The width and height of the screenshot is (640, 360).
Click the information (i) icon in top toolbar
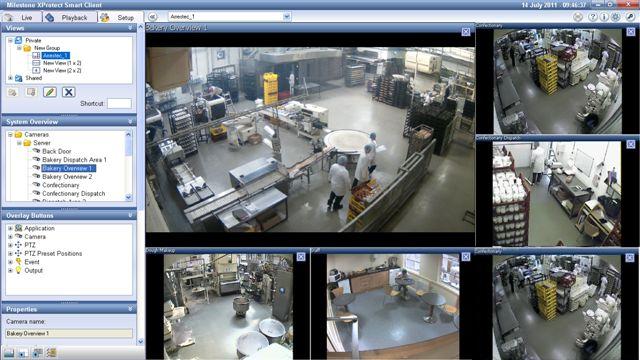(x=604, y=17)
